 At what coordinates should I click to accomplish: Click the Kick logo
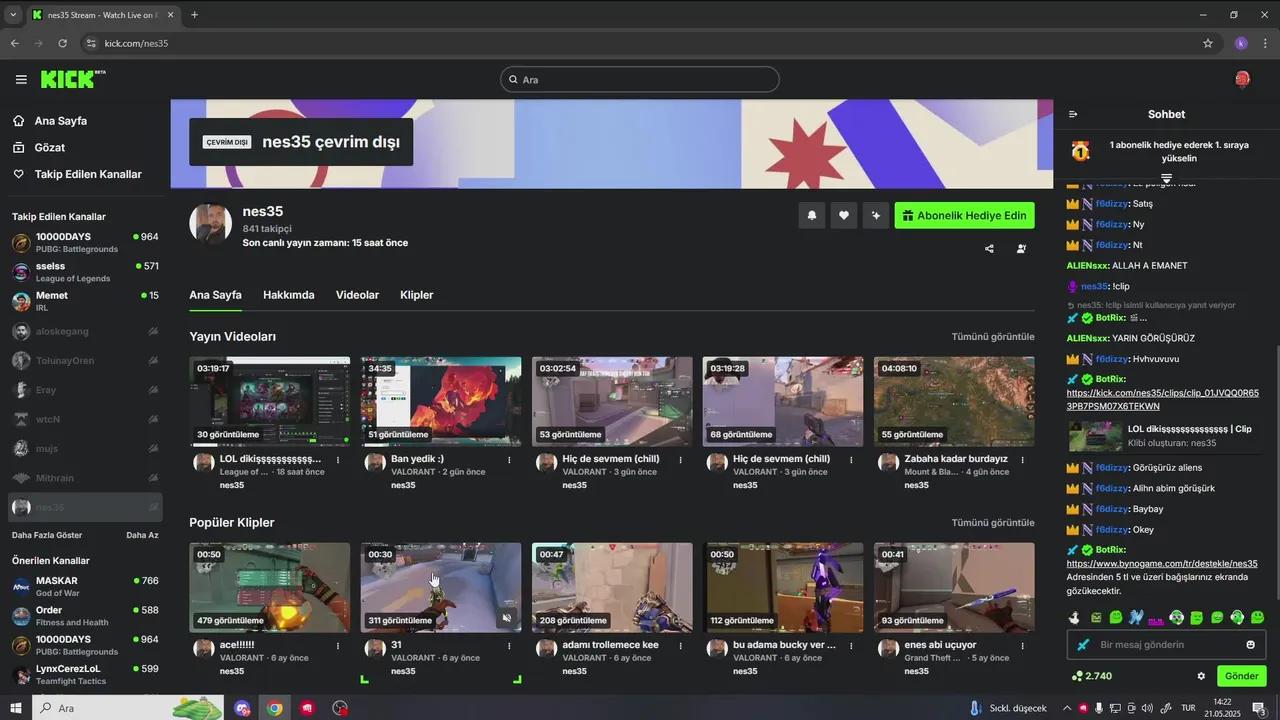coord(73,79)
